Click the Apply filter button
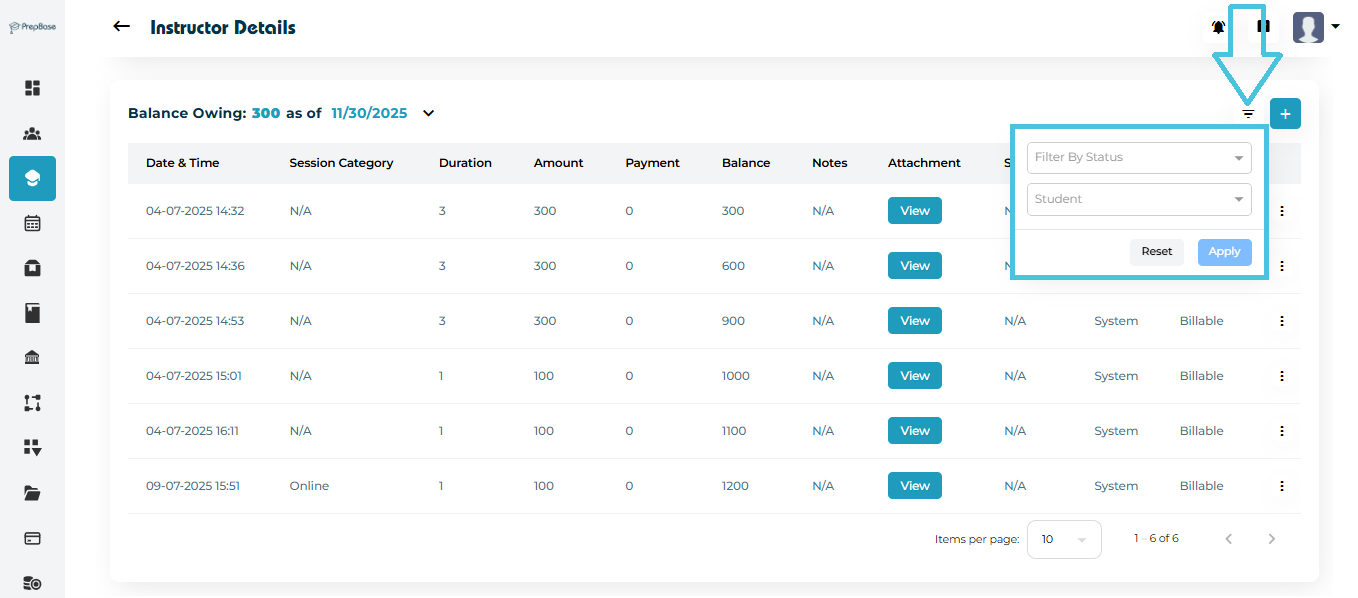Screen dimensions: 1358x598 1224,252
